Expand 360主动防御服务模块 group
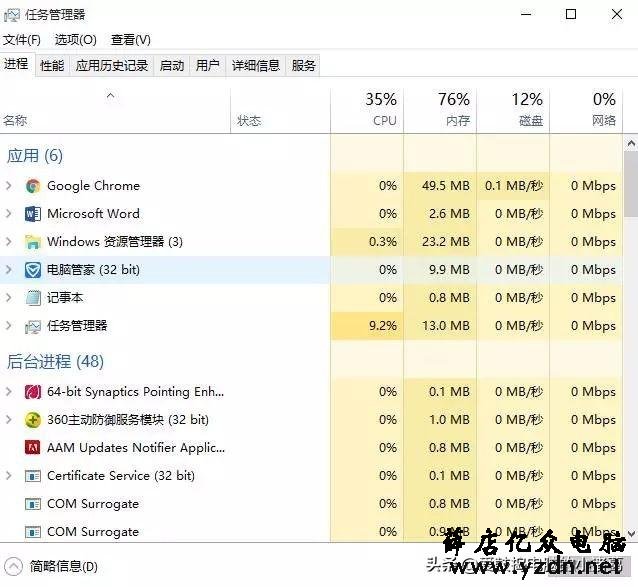Viewport: 638px width, 587px height. [x=9, y=420]
